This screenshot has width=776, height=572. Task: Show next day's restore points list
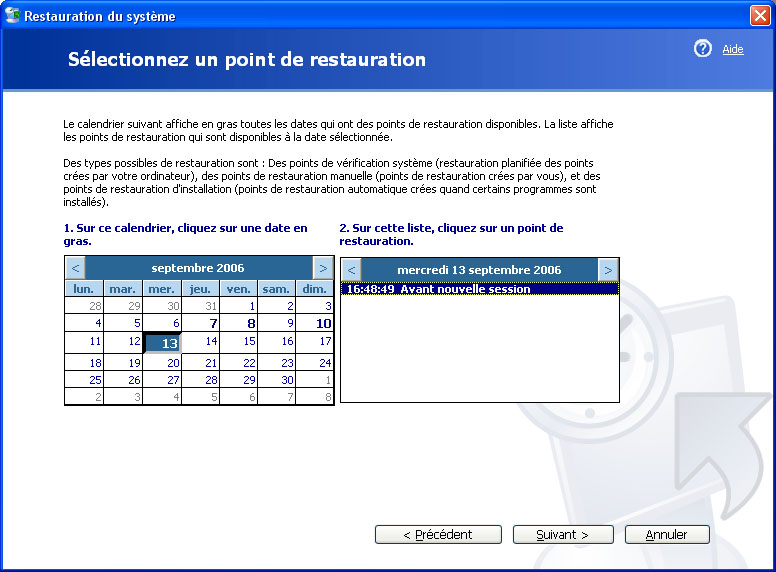[608, 270]
